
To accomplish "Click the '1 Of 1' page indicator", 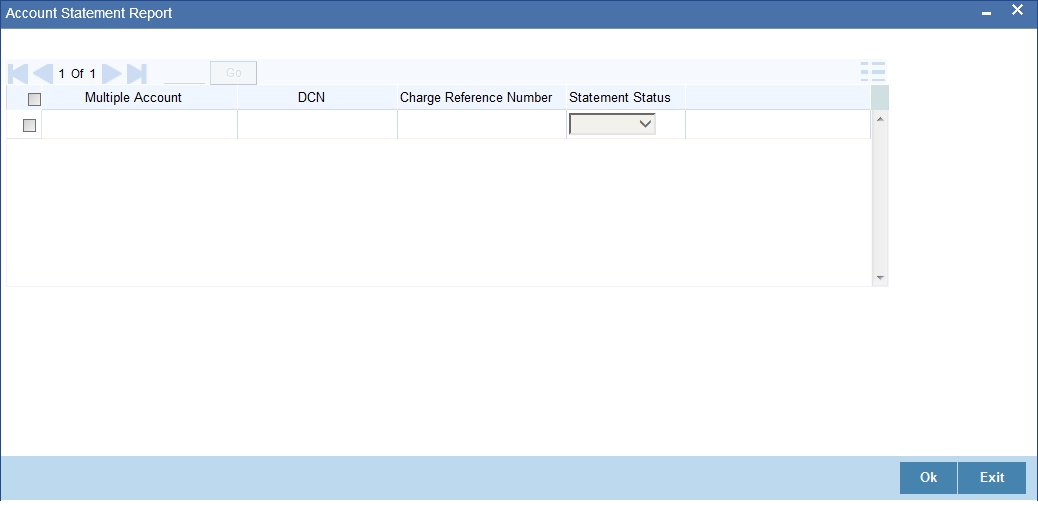I will tap(77, 74).
